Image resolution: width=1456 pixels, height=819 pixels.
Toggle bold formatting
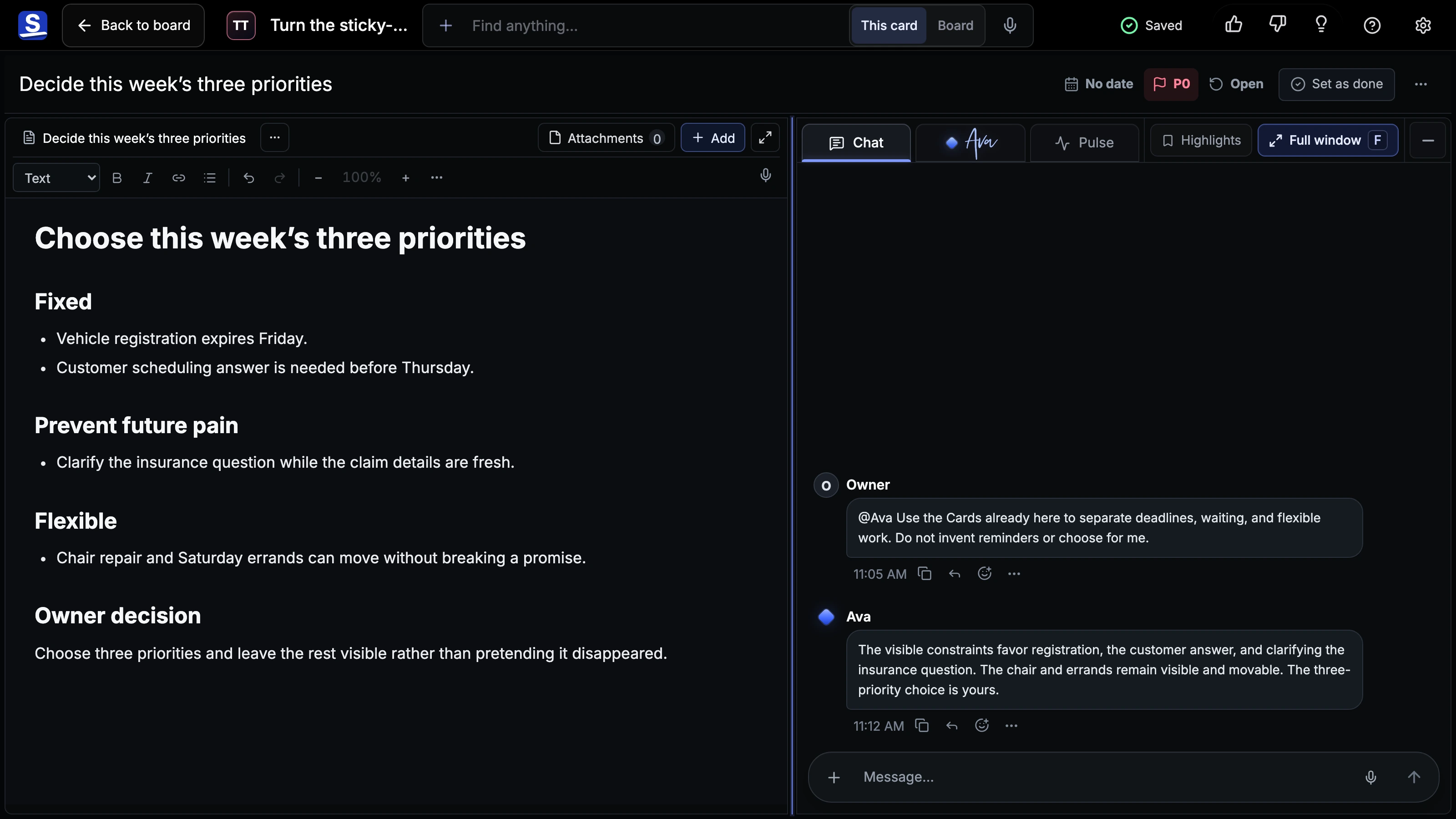click(x=117, y=178)
